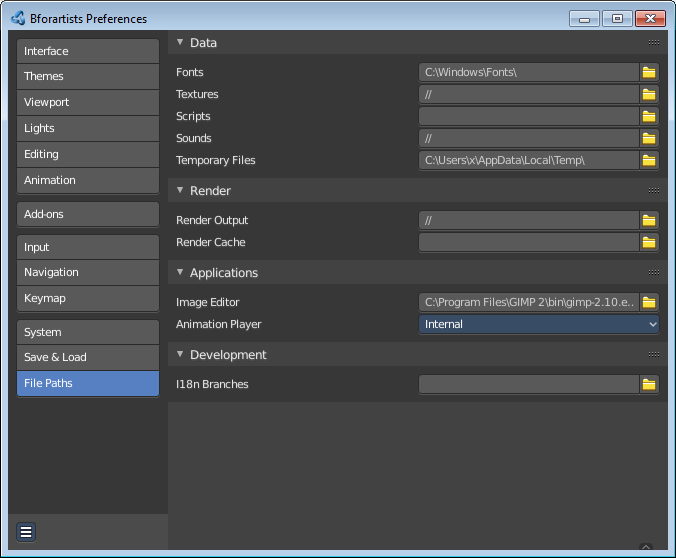Minimize the Bforartists Preferences window
Screen dimensions: 676x558
[x=584, y=19]
